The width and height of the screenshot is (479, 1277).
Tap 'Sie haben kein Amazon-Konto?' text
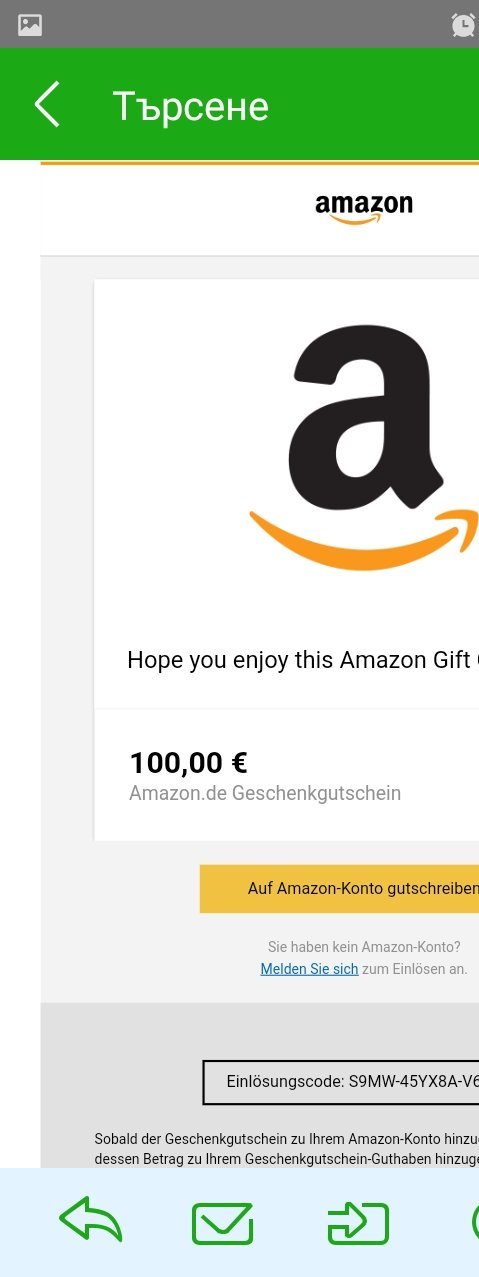point(364,947)
